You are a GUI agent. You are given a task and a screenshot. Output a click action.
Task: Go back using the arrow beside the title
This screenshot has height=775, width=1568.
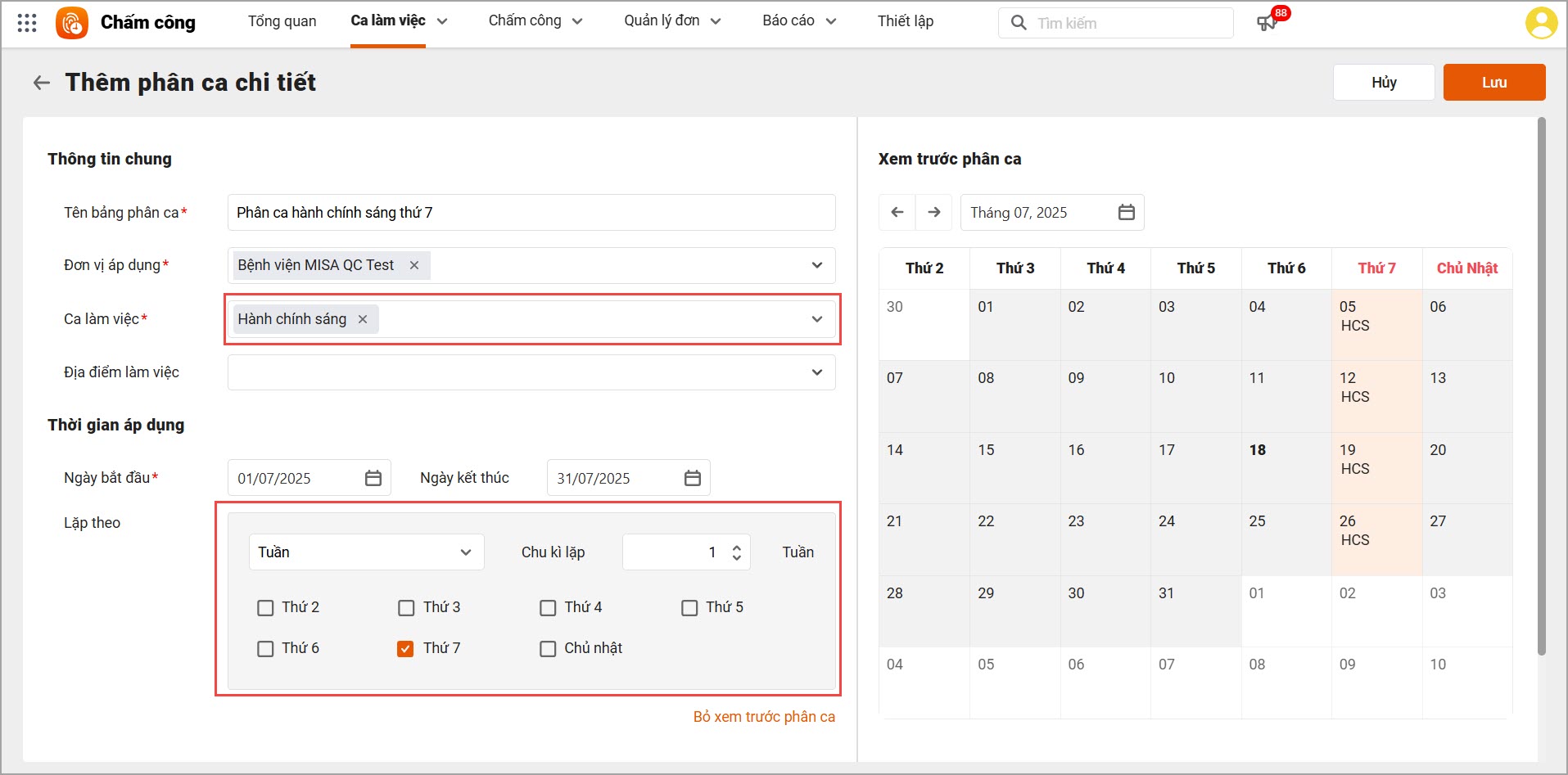tap(41, 83)
